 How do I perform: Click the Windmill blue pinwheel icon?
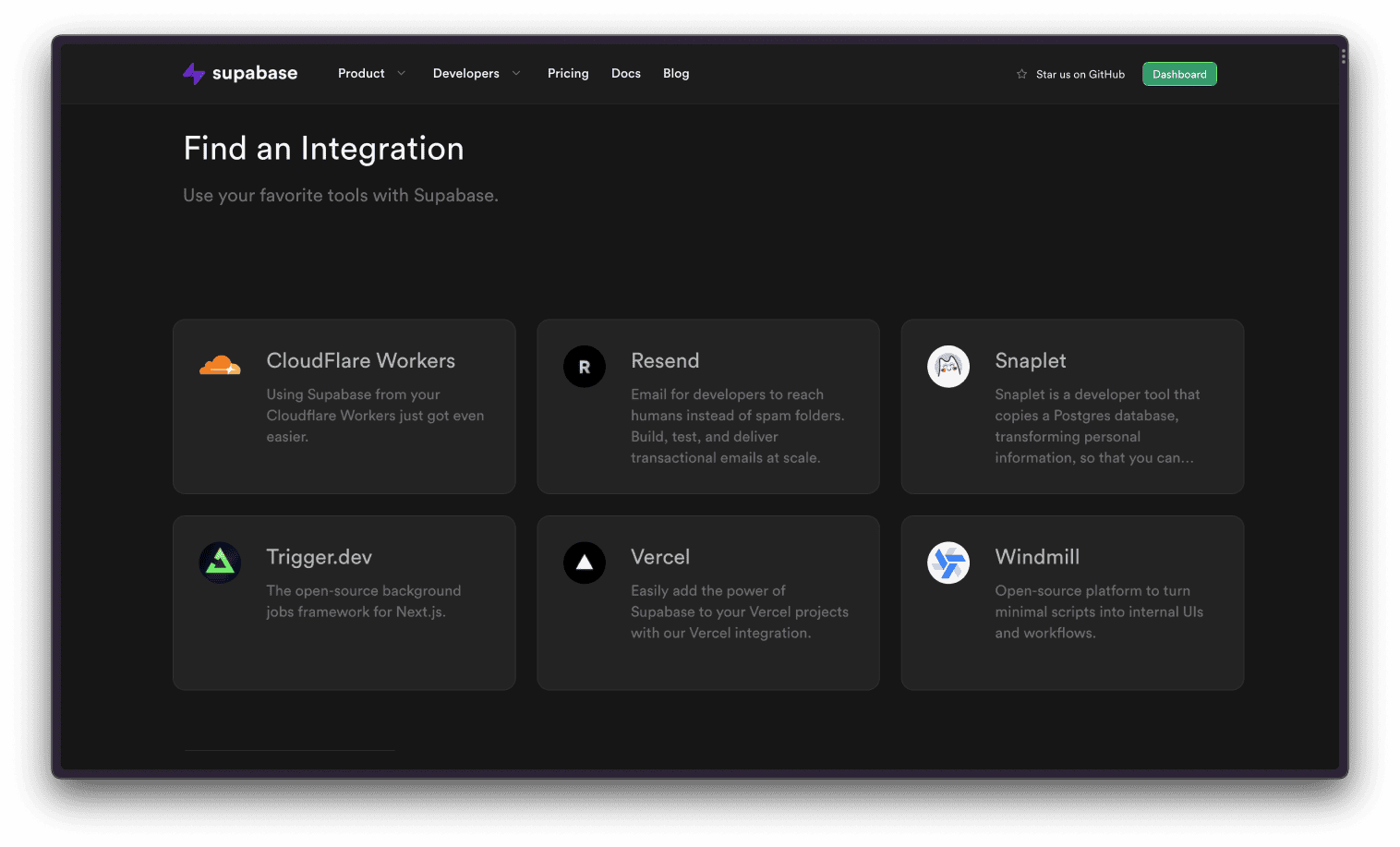[x=948, y=563]
